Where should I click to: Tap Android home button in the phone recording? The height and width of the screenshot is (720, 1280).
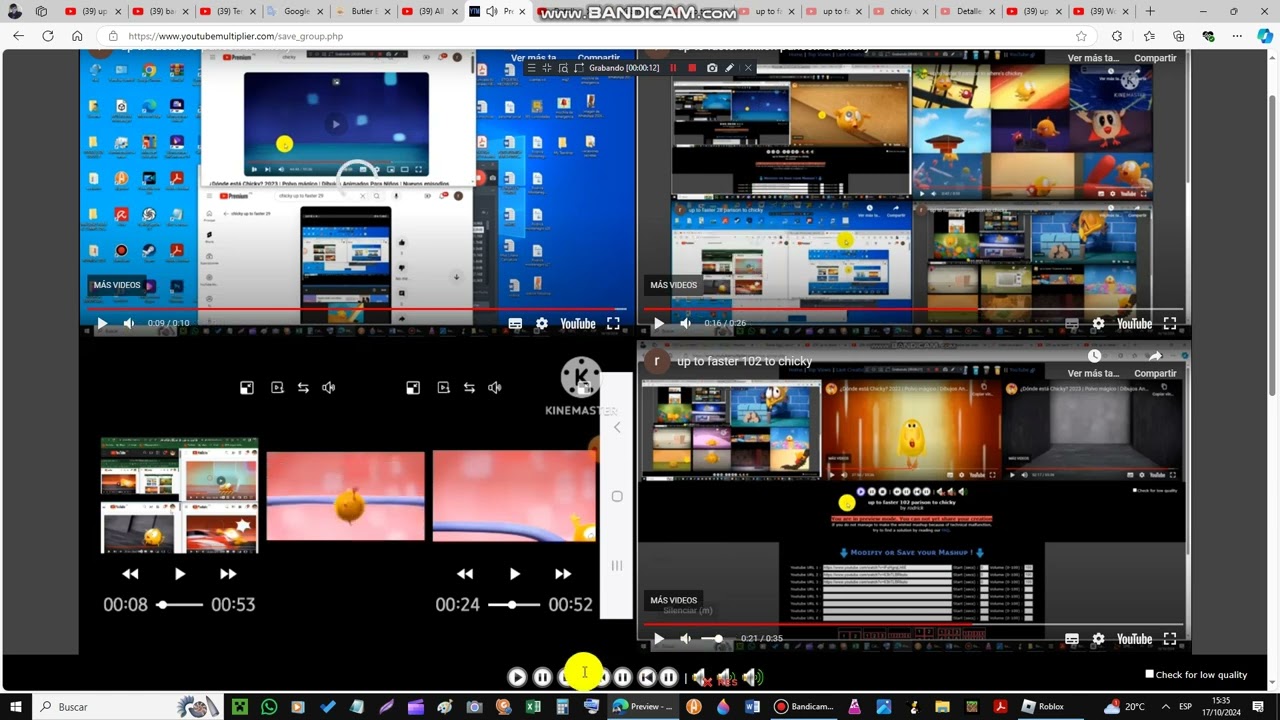coord(617,496)
